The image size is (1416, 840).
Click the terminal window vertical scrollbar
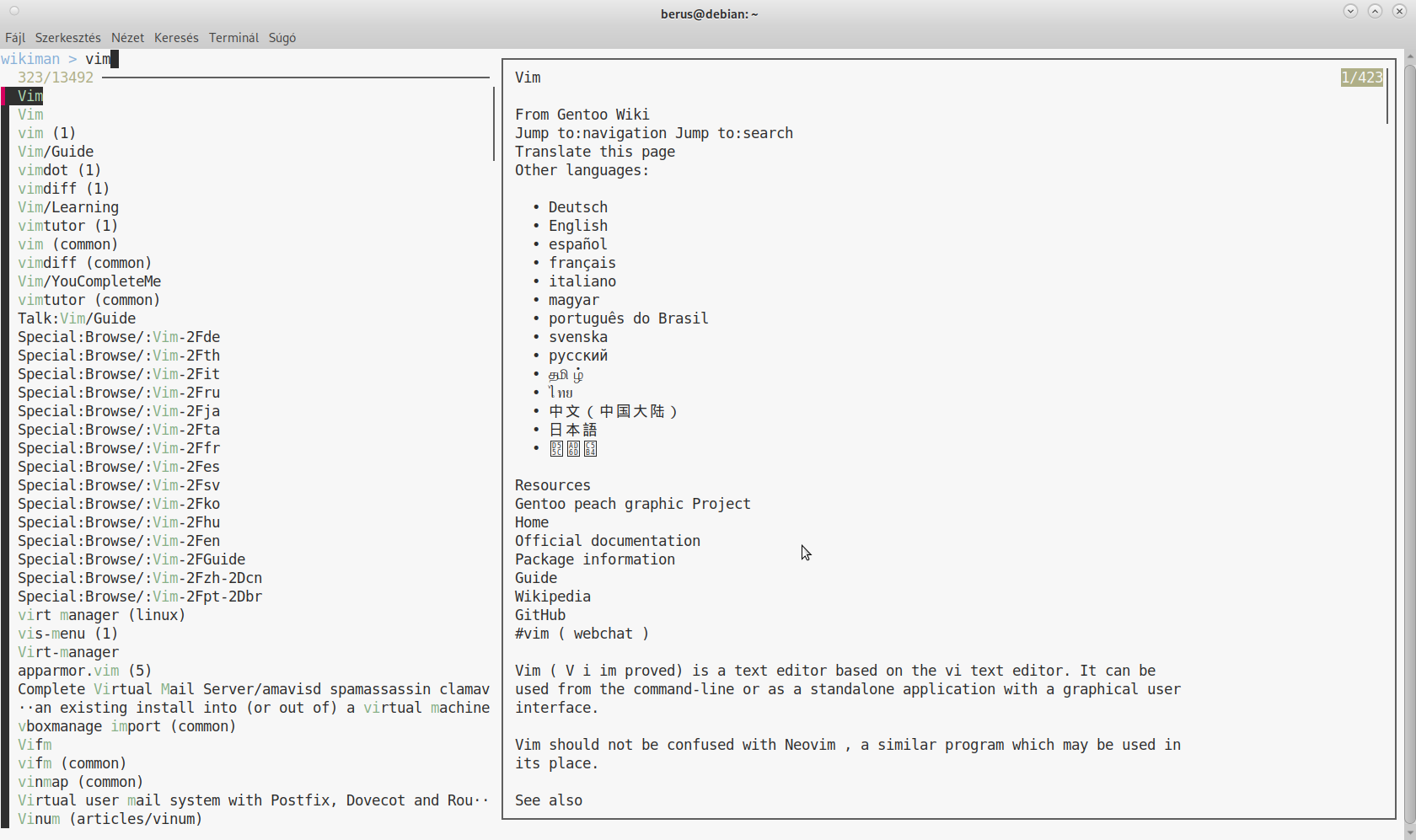(x=1410, y=444)
